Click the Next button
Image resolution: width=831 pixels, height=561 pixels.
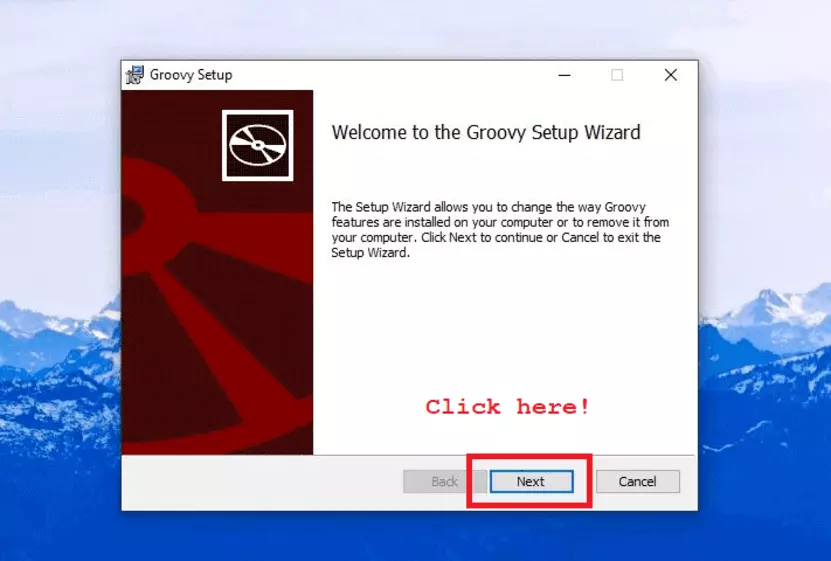[x=531, y=481]
